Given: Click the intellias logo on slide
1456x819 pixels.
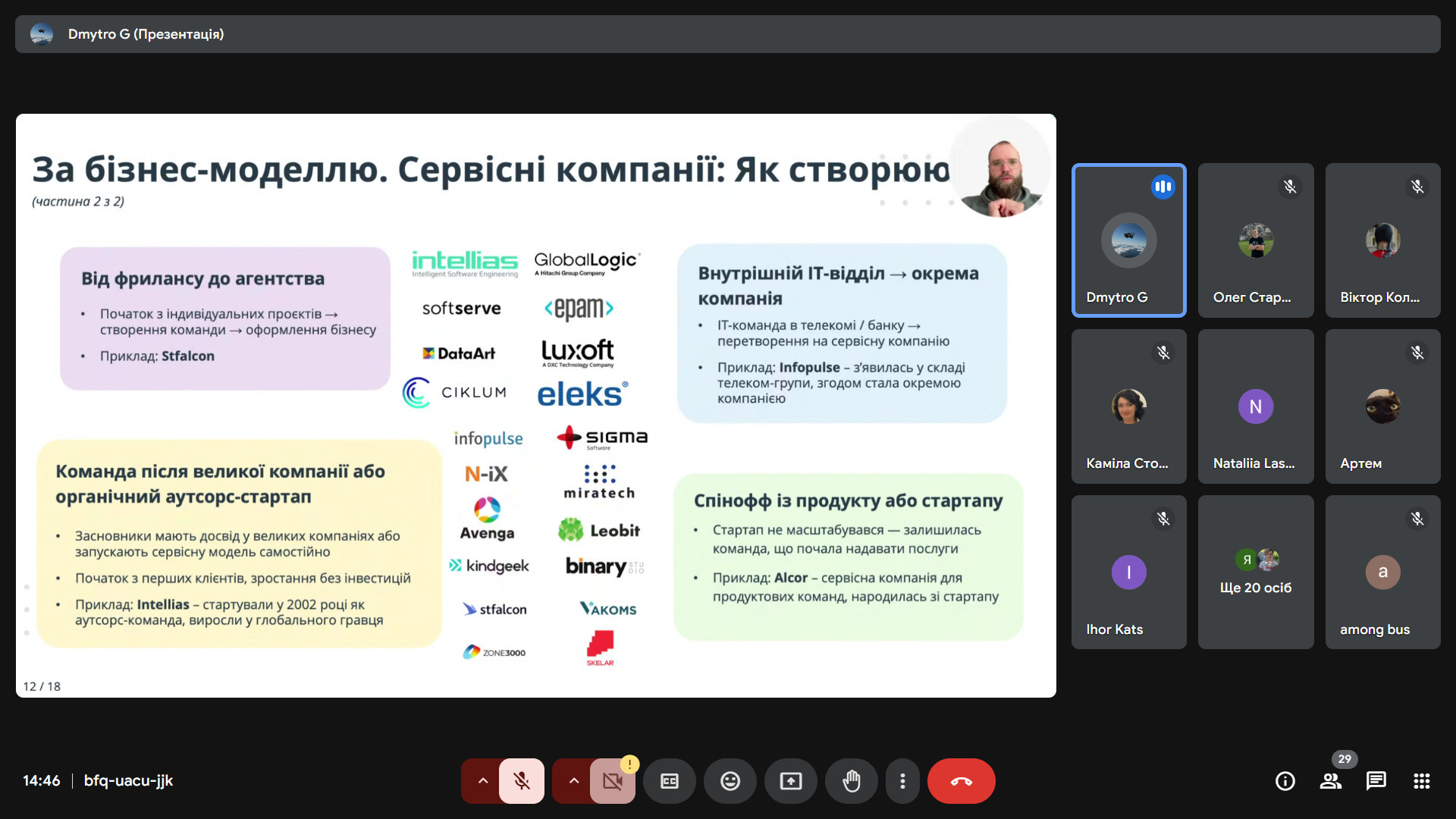Looking at the screenshot, I should 465,264.
